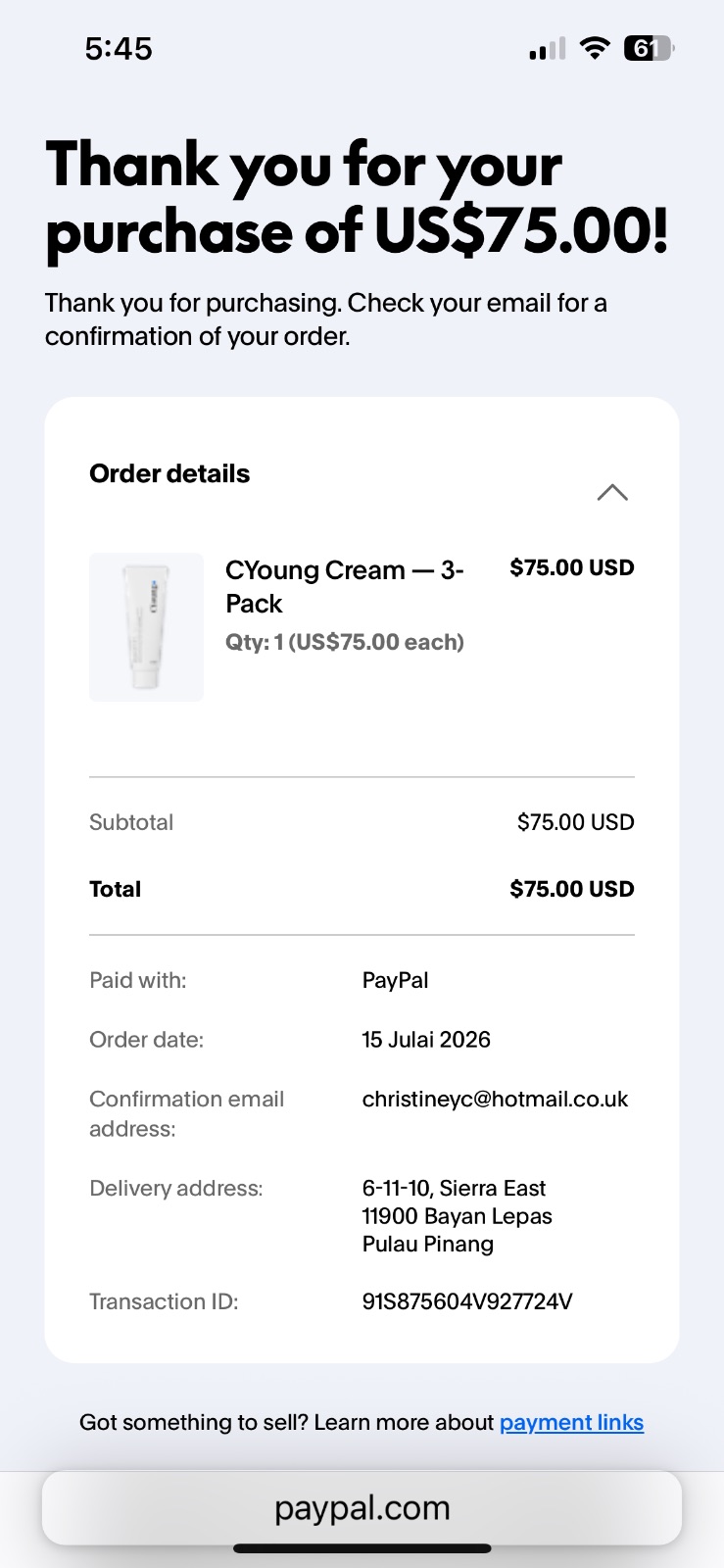
Task: Select the CYoung Cream — 3-Pack item name
Action: tap(345, 586)
